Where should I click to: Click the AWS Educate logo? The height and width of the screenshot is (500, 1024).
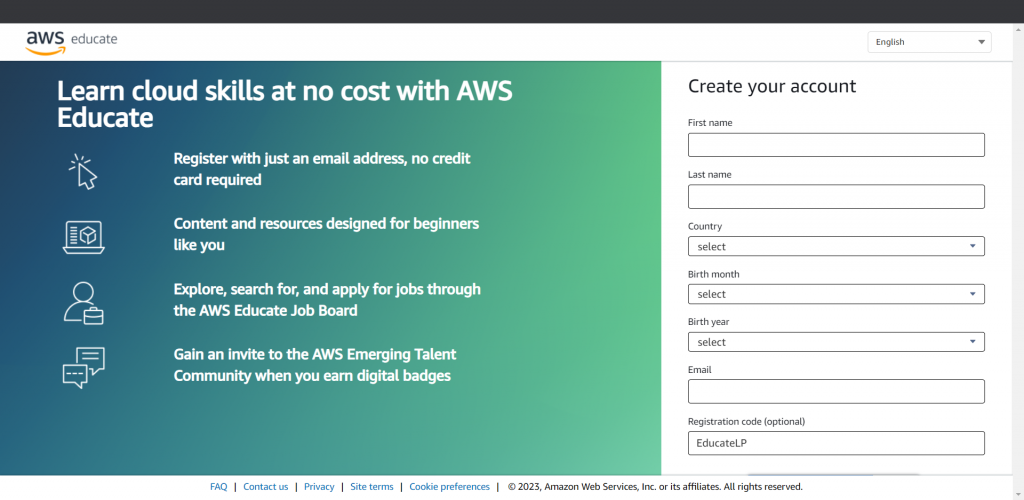[71, 40]
